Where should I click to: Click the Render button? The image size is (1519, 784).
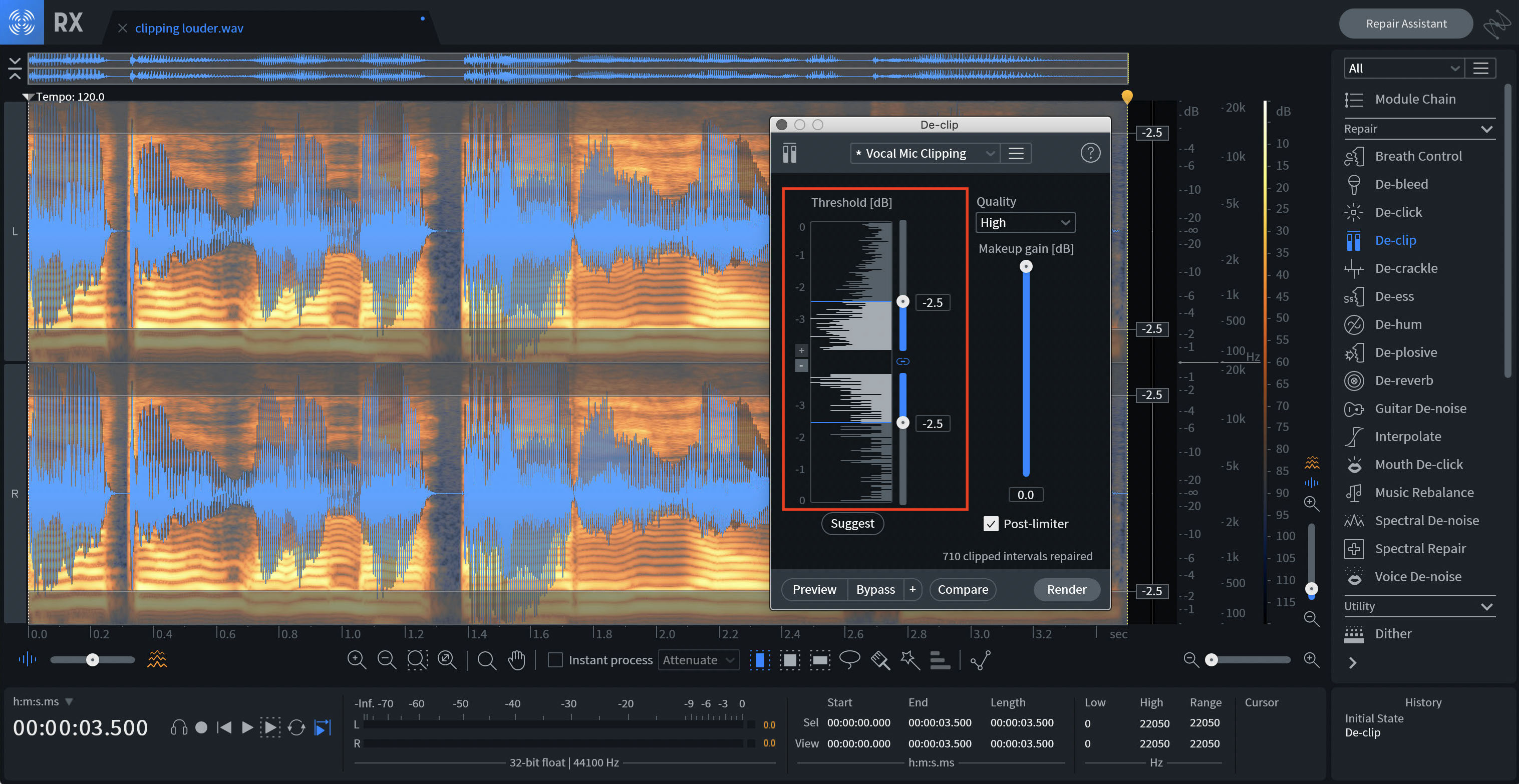[1066, 589]
